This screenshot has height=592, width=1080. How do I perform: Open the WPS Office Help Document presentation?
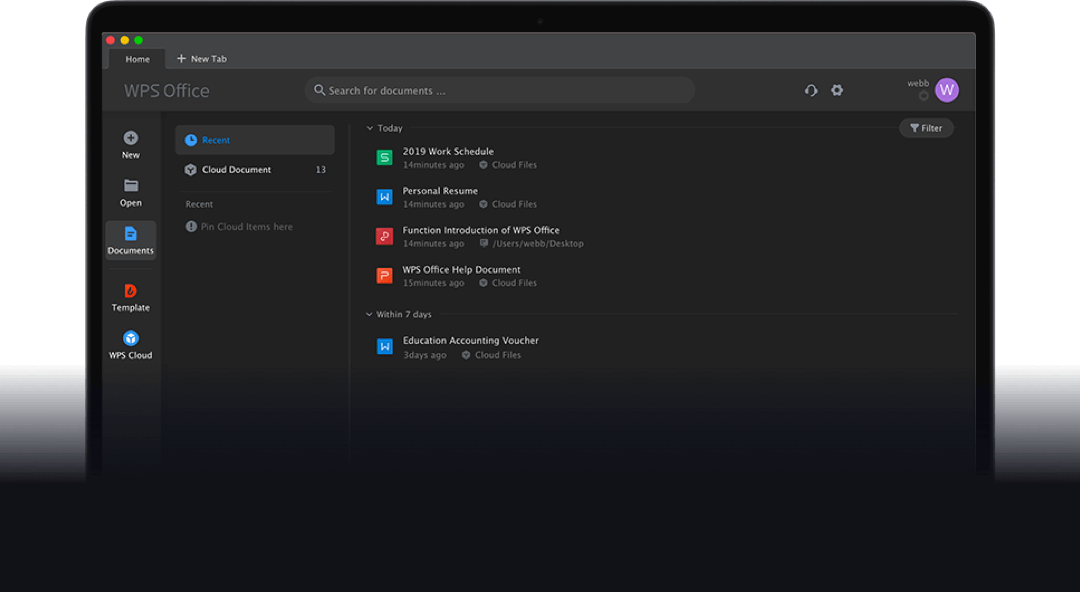[x=461, y=270]
